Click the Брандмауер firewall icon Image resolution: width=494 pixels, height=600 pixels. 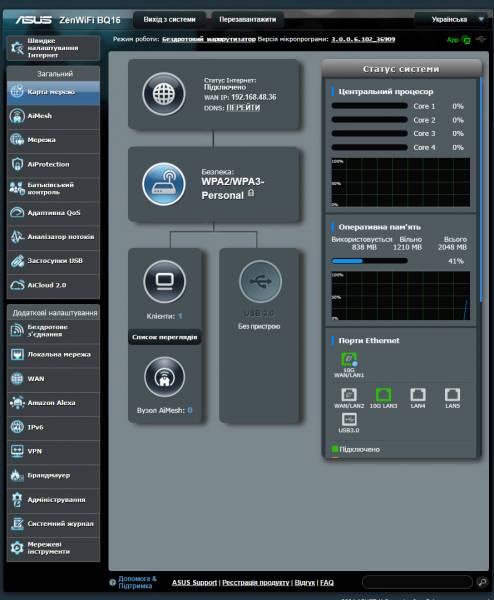17,475
